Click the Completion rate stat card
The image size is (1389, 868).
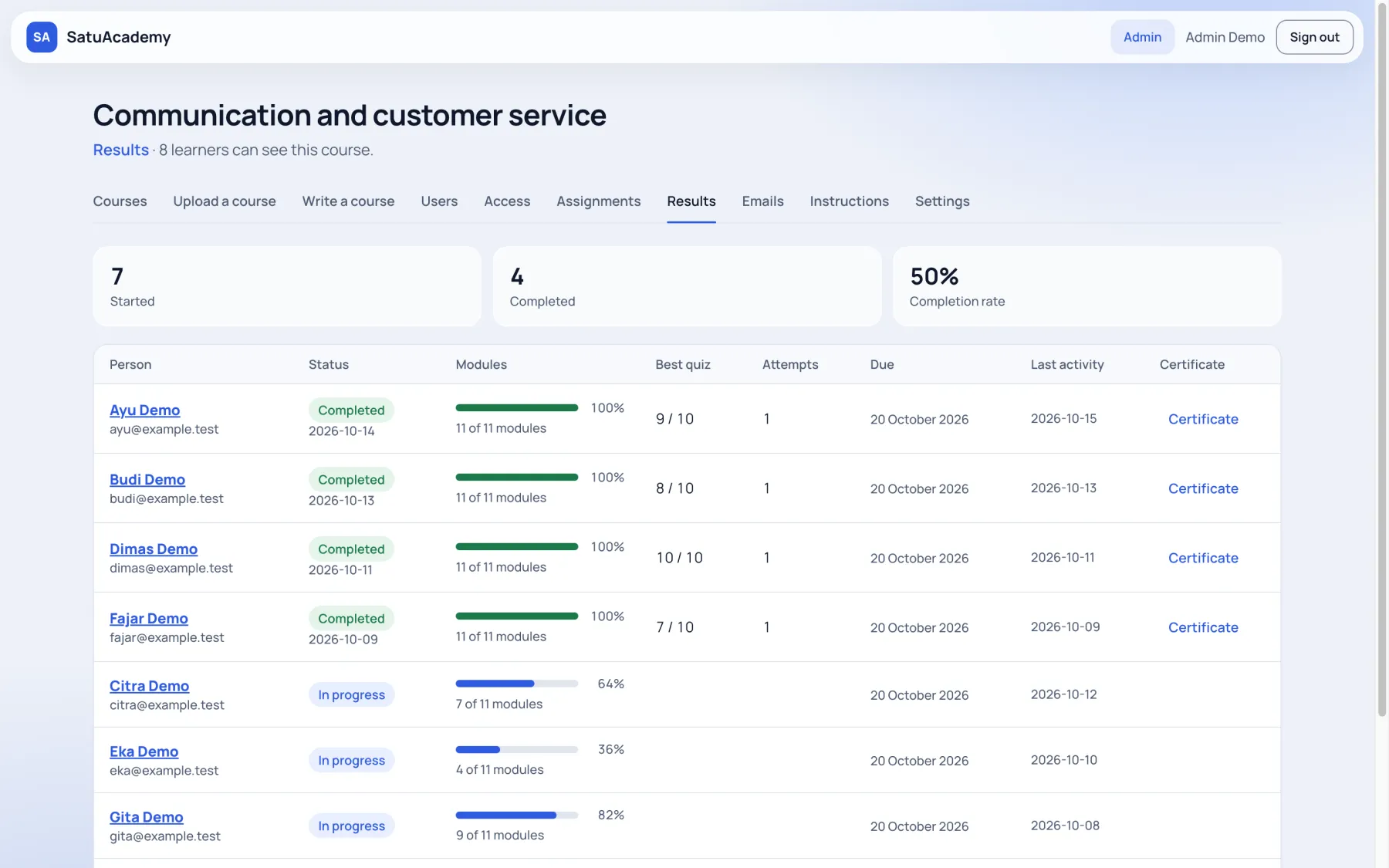click(x=1087, y=286)
